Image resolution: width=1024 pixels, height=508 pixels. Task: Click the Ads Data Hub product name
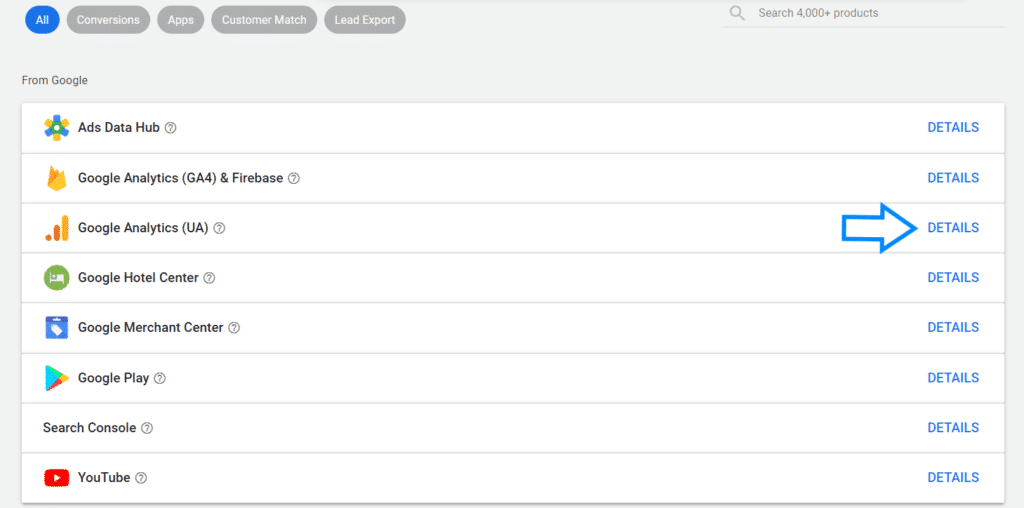click(x=119, y=127)
